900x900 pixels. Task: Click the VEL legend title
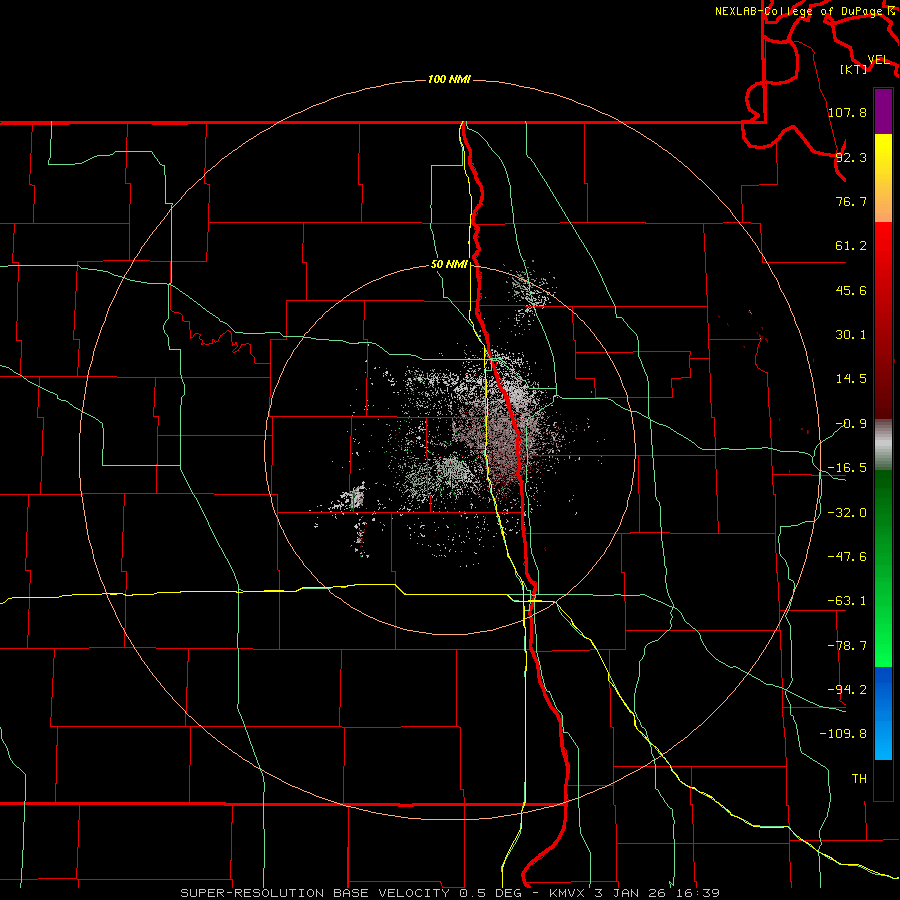click(x=878, y=60)
